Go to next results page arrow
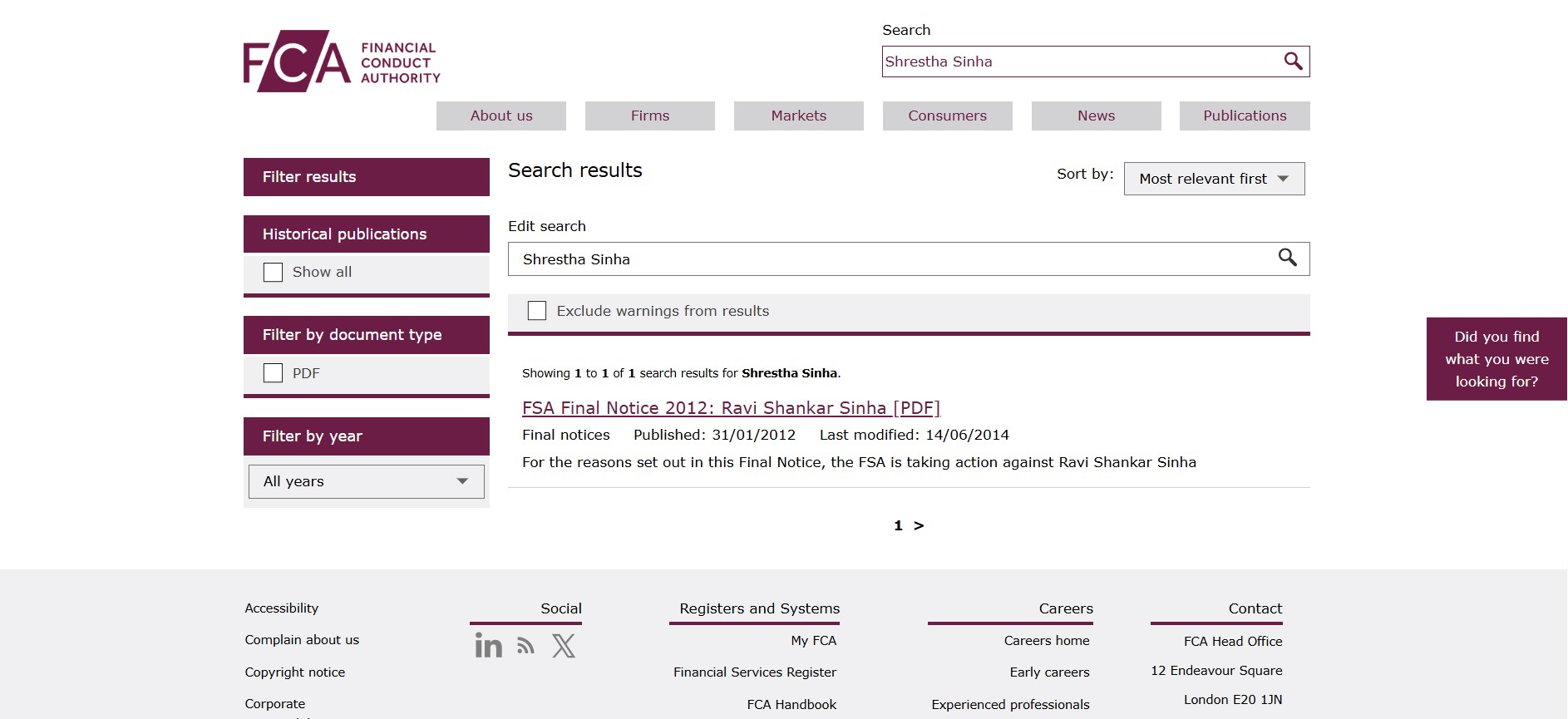1568x719 pixels. [x=919, y=525]
